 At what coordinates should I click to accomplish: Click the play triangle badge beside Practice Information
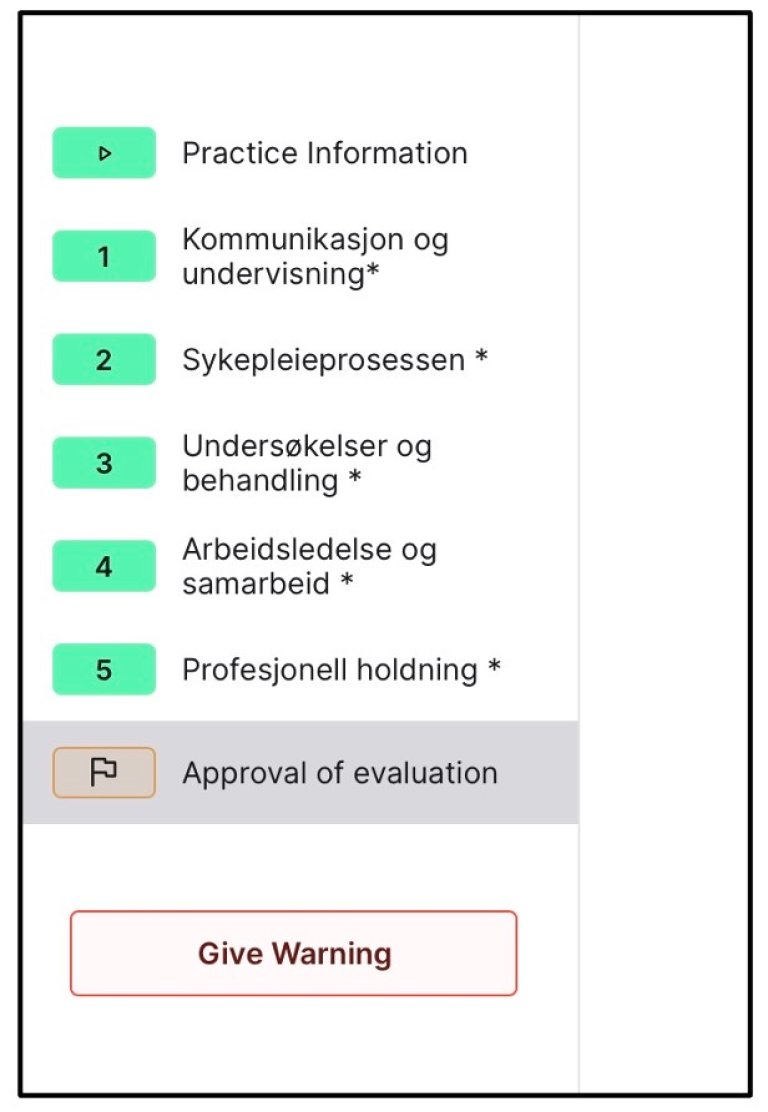(x=104, y=153)
